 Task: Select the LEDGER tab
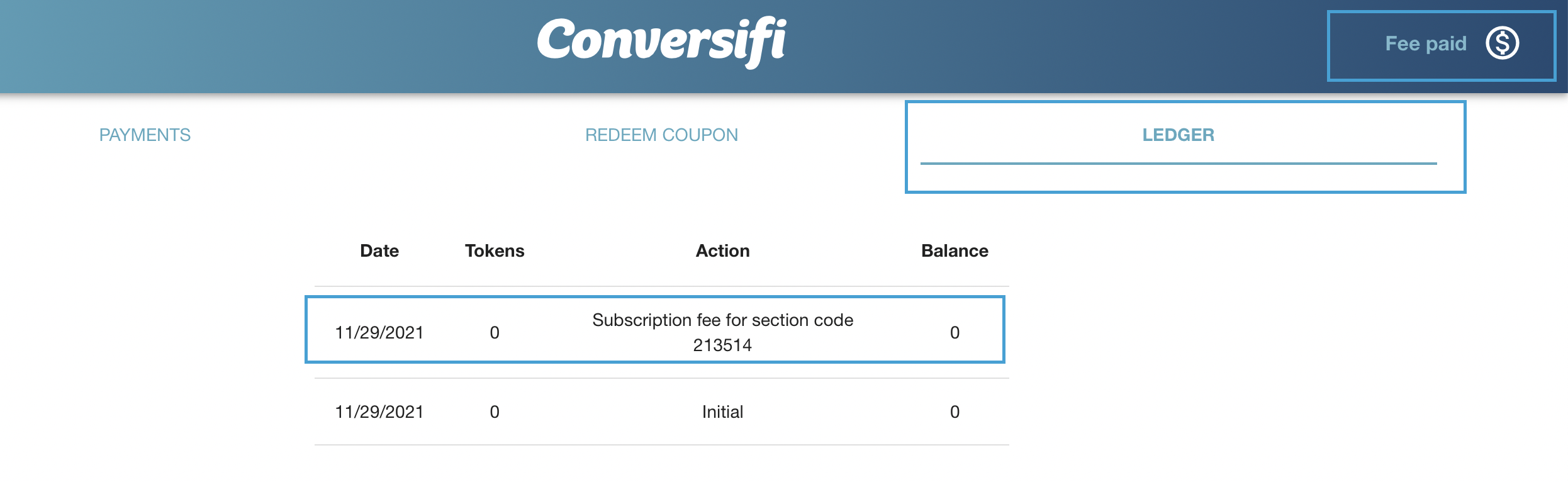1178,135
